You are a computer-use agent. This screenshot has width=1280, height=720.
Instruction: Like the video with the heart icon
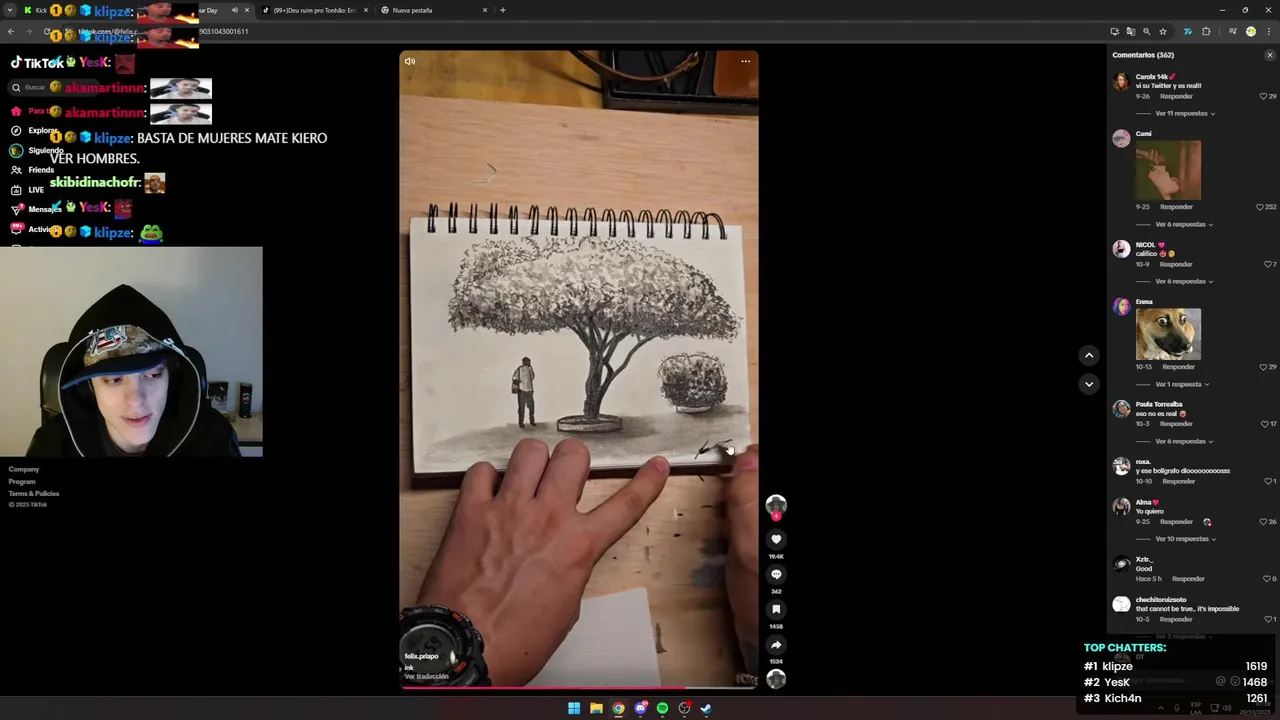[776, 540]
